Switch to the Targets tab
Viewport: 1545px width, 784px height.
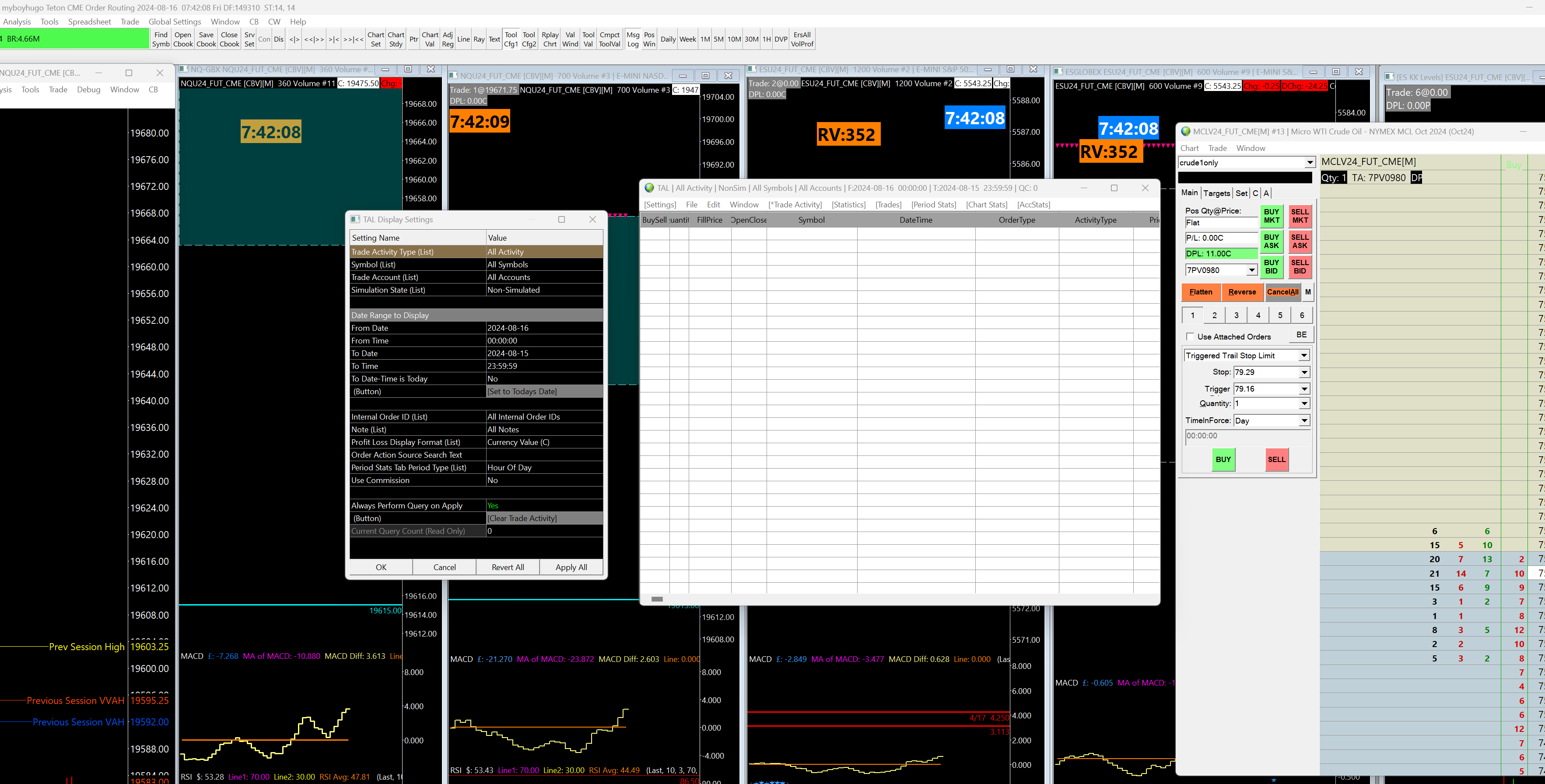pyautogui.click(x=1216, y=193)
